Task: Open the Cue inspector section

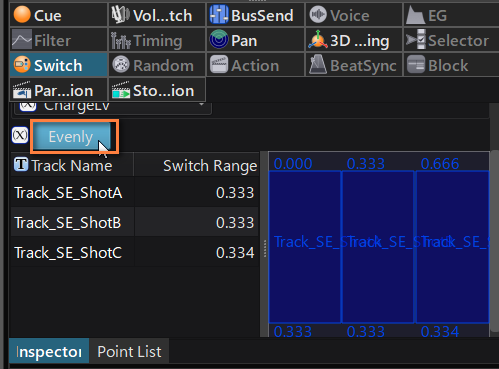Action: (59, 15)
